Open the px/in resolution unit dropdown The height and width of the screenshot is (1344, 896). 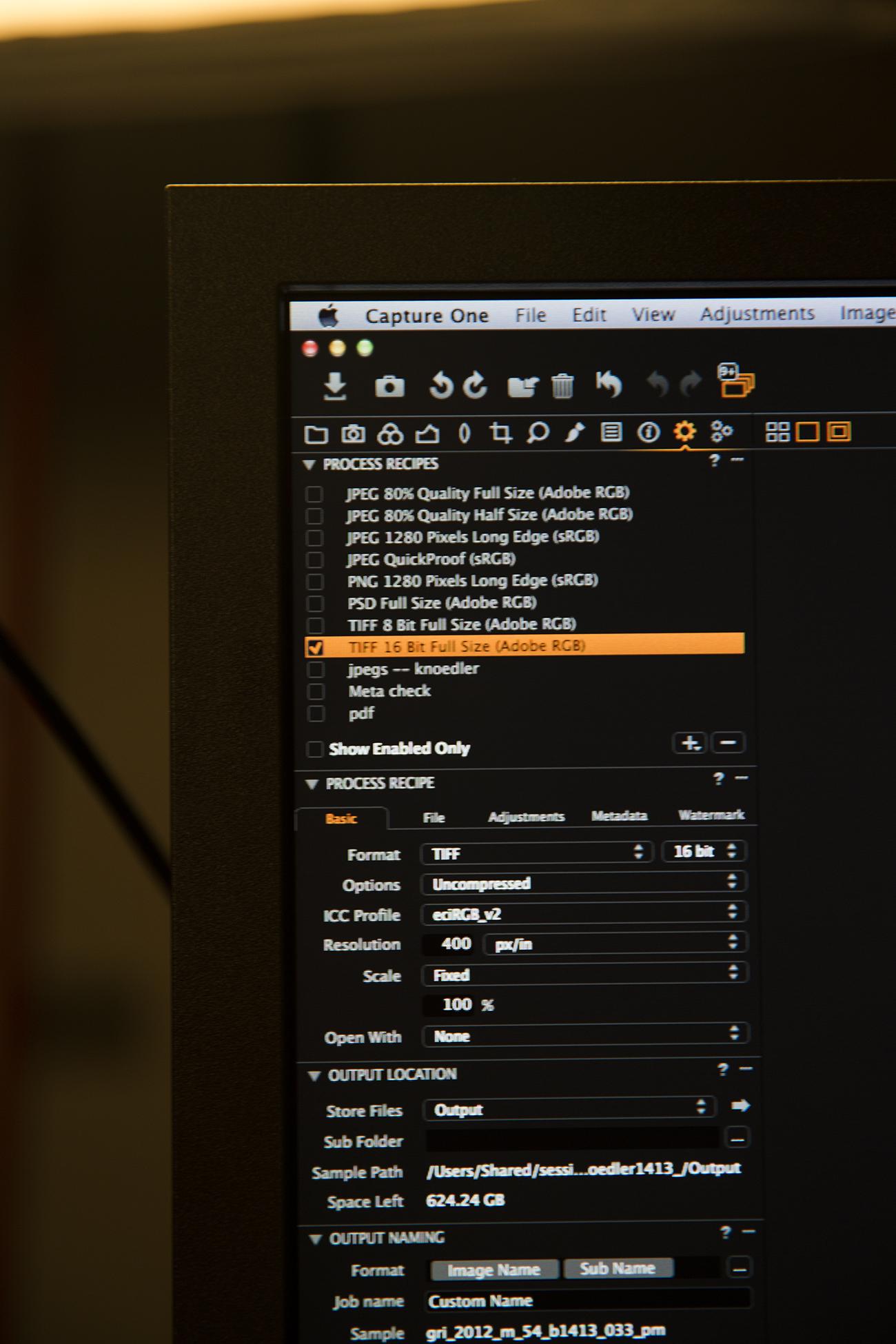(615, 944)
